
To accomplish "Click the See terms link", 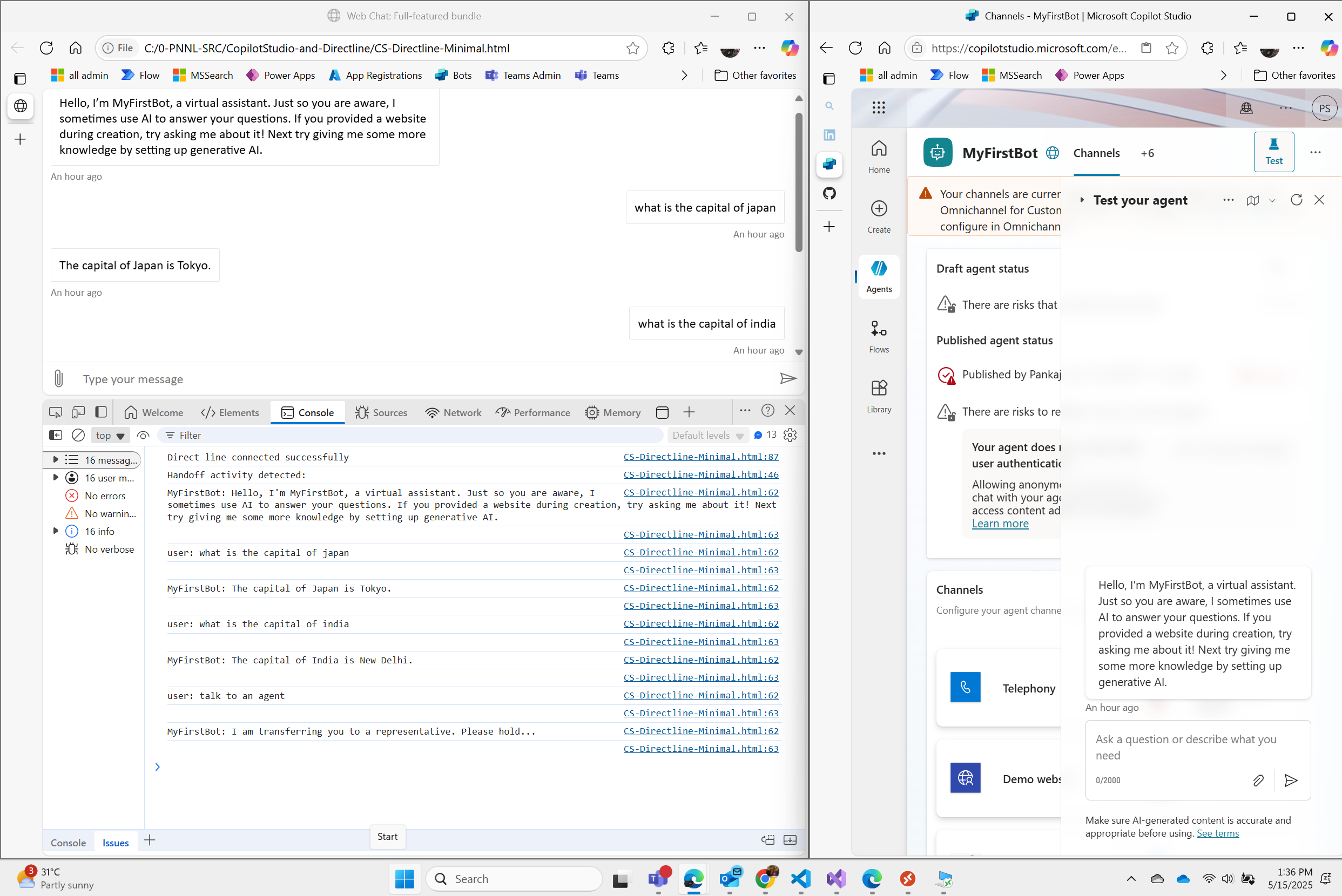I will [x=1217, y=833].
